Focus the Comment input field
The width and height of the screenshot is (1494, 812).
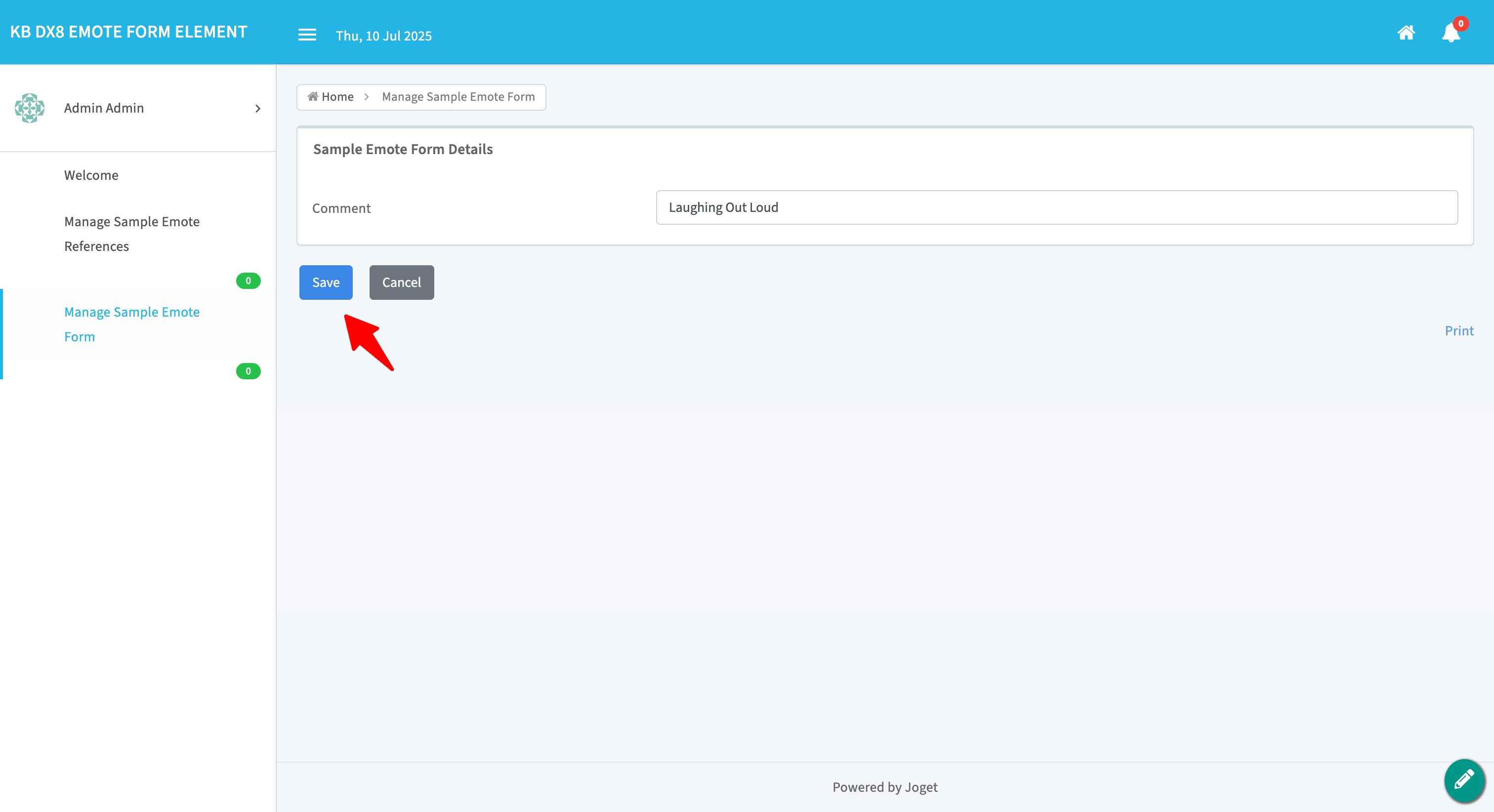tap(1057, 207)
